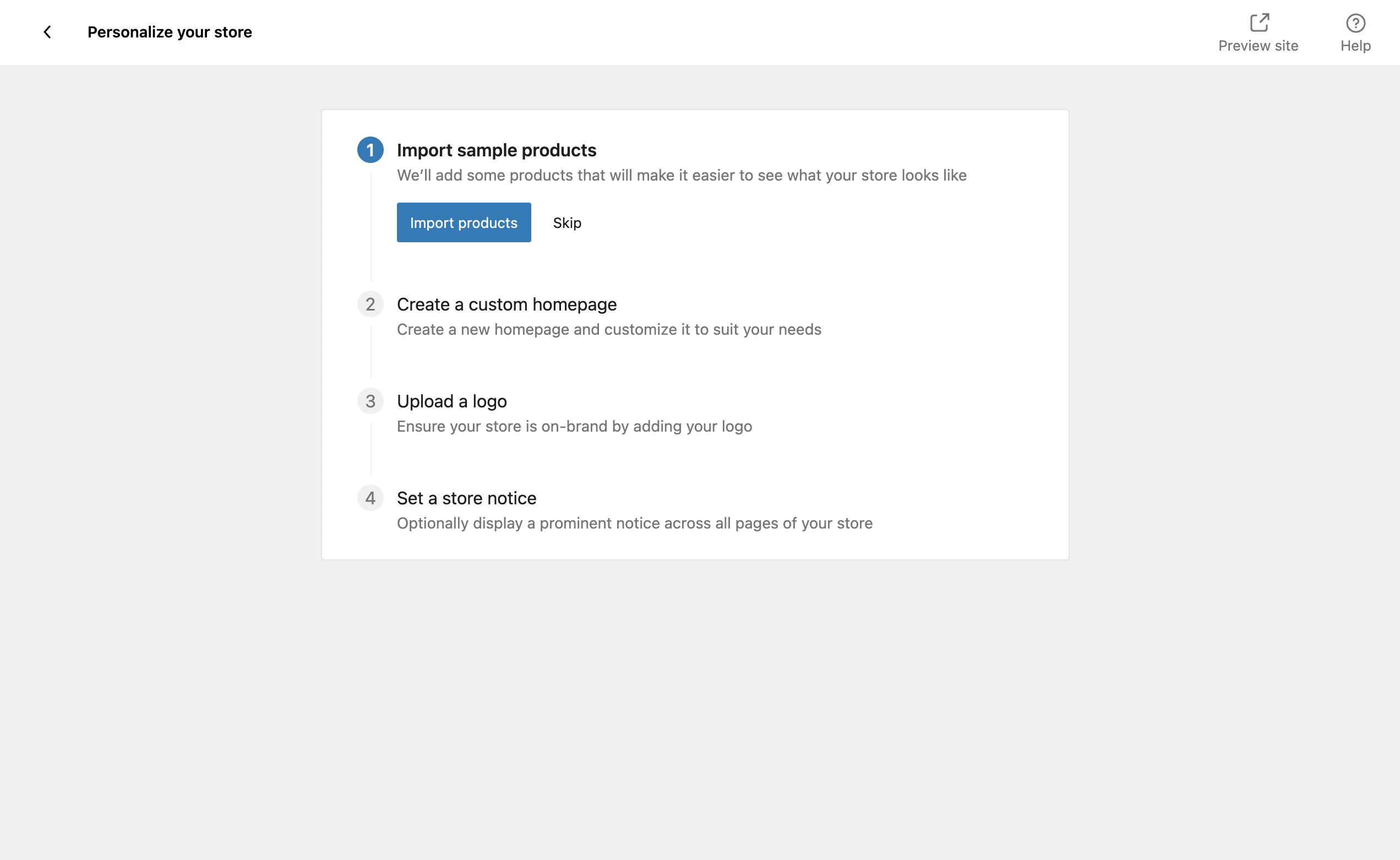Click the Help question mark icon

pos(1355,23)
